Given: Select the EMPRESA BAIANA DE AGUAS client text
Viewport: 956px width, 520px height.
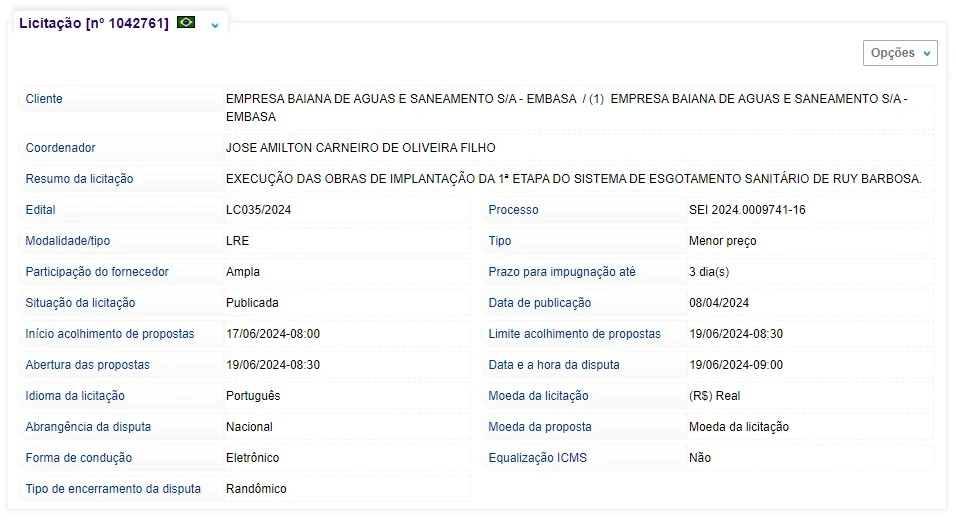Looking at the screenshot, I should pyautogui.click(x=567, y=107).
